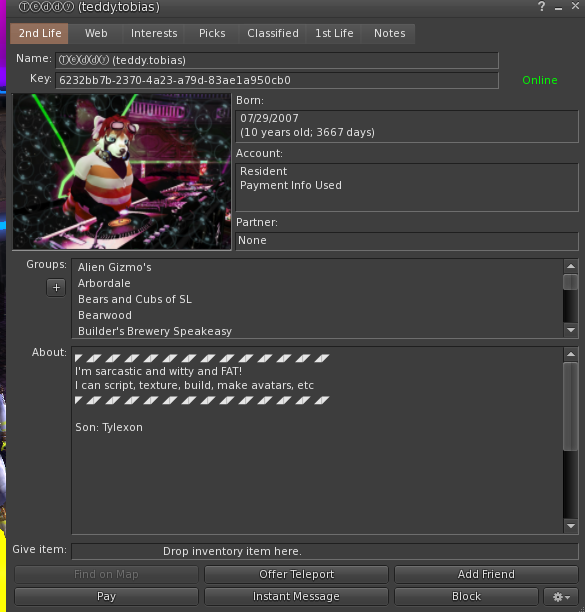This screenshot has width=585, height=612.
Task: Switch to the Picks tab
Action: [212, 33]
